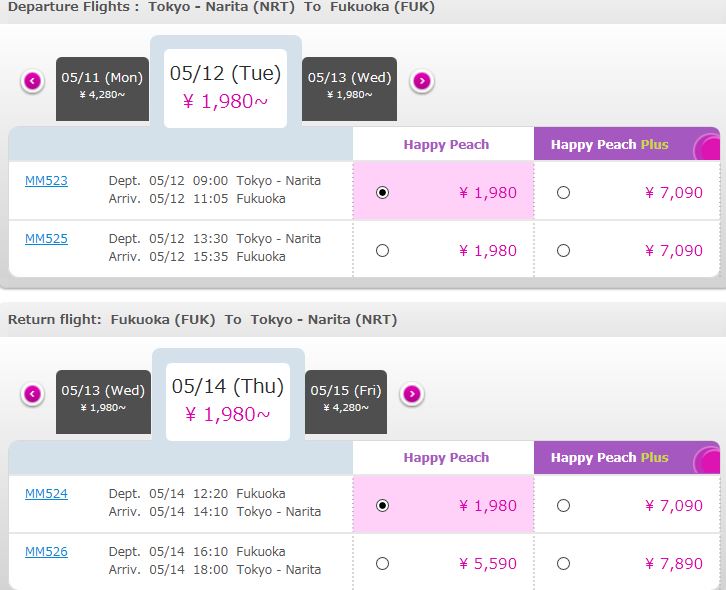Click the selected 05/12 (Tue) departure tab

pyautogui.click(x=225, y=88)
